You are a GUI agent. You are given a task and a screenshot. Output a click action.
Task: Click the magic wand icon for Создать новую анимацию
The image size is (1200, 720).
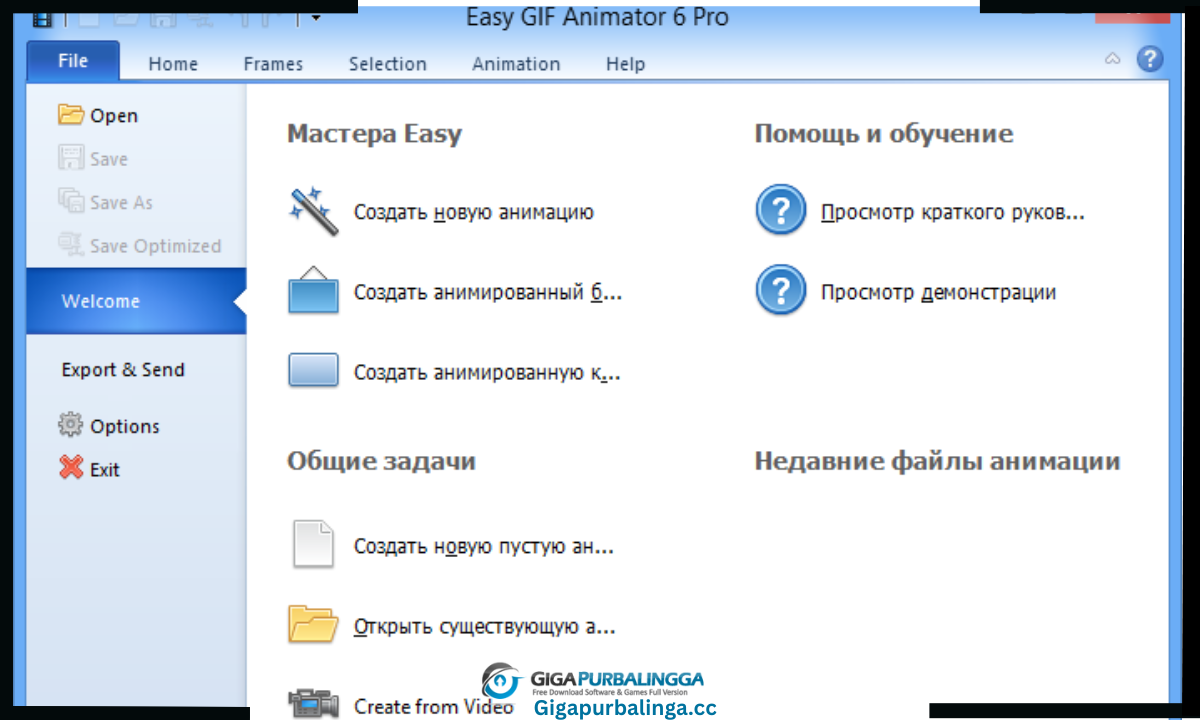(x=314, y=212)
